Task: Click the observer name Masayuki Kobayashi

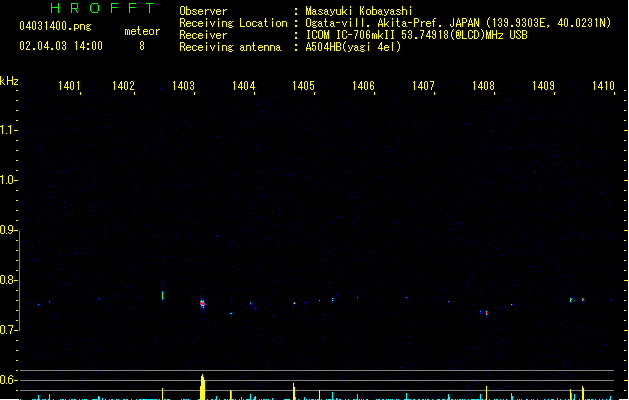Action: tap(359, 11)
